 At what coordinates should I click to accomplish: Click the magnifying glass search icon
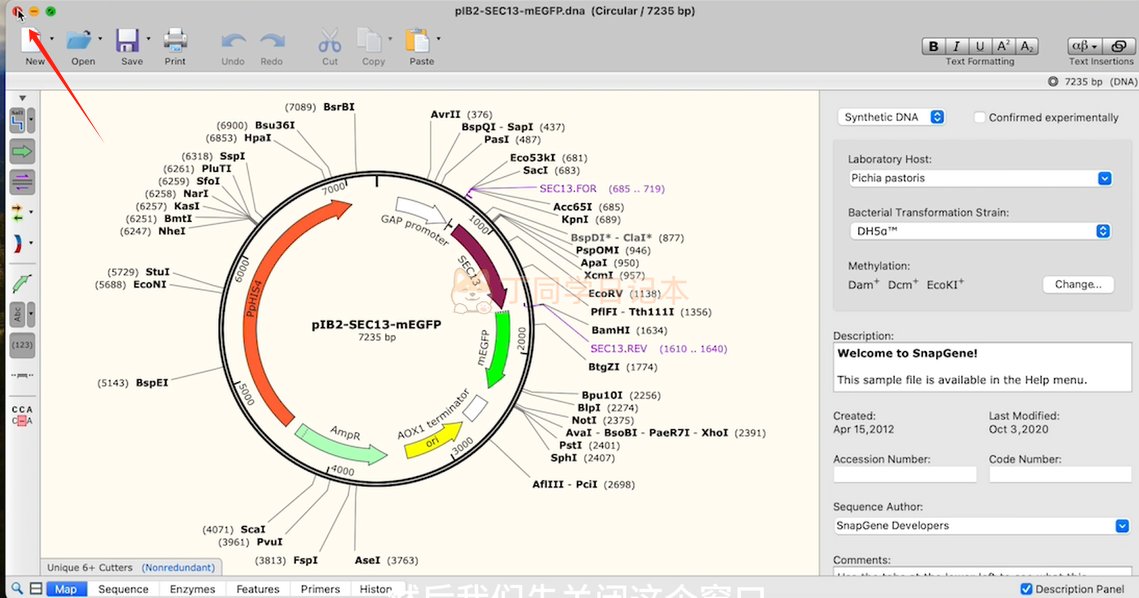coord(17,589)
